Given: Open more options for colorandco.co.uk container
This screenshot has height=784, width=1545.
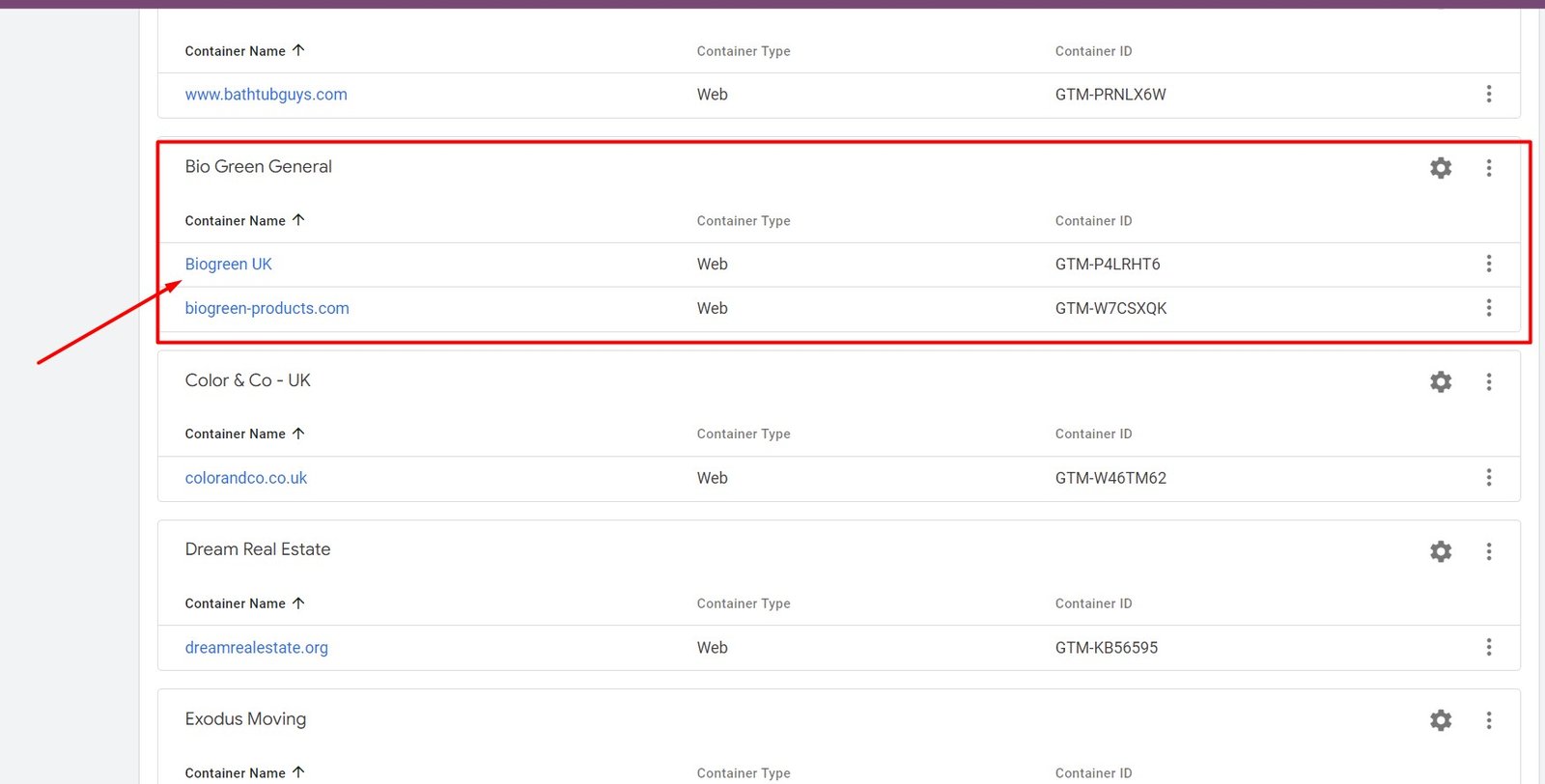Looking at the screenshot, I should tap(1489, 477).
